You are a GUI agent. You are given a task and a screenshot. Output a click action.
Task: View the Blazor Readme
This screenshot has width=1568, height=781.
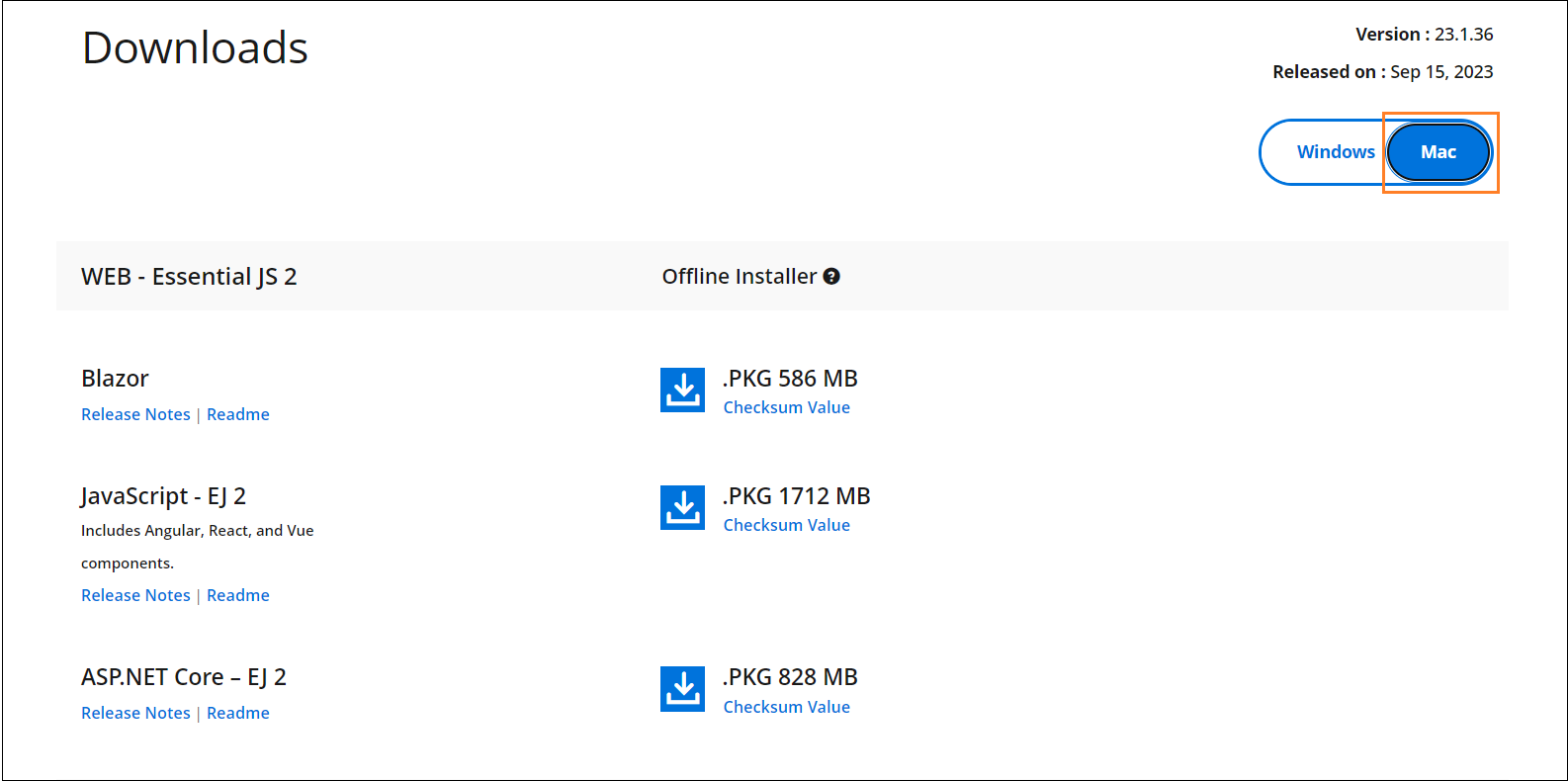pyautogui.click(x=238, y=414)
